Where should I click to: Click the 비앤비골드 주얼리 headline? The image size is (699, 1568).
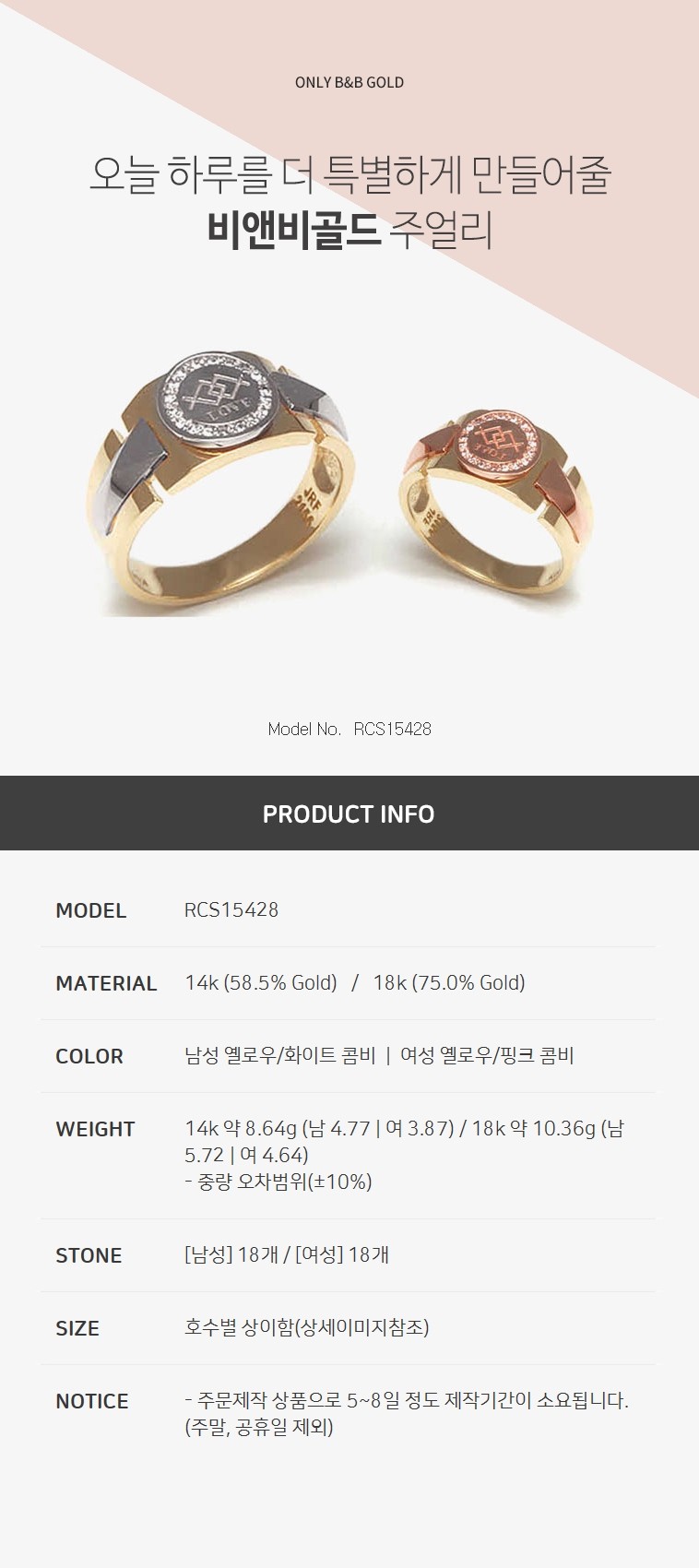coord(349,231)
